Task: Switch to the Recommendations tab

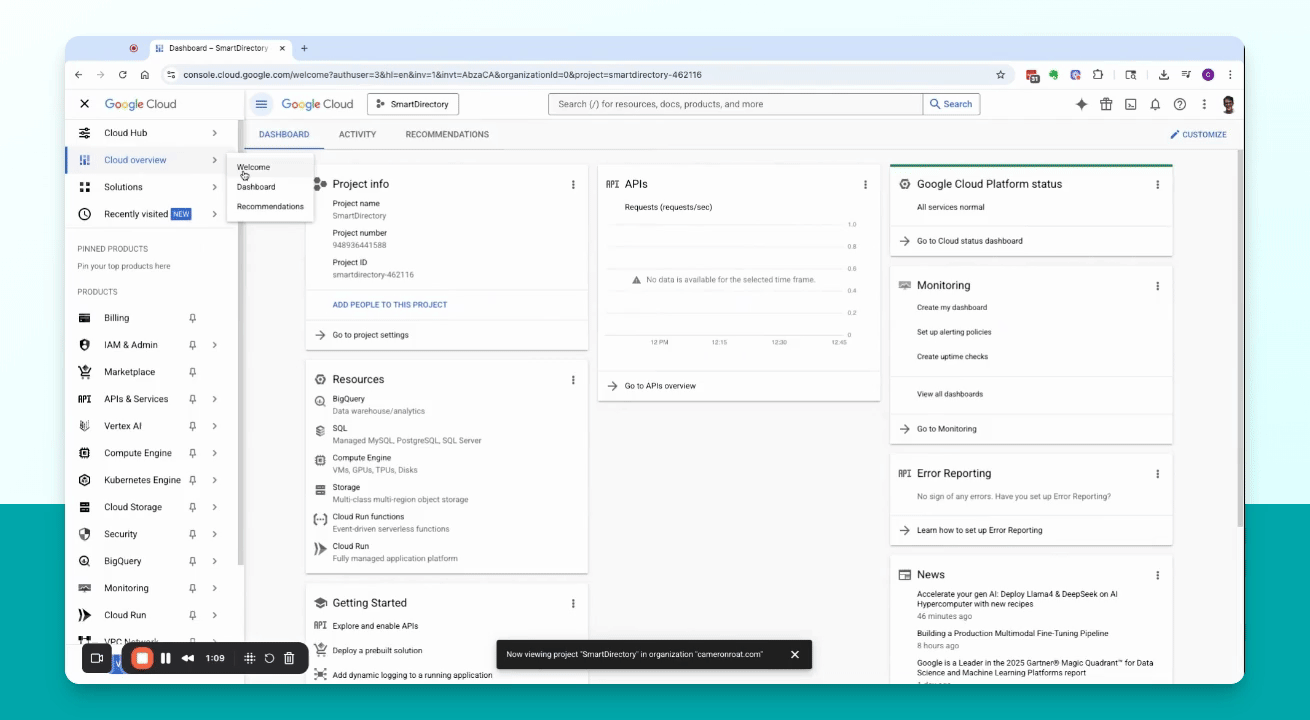Action: point(447,135)
